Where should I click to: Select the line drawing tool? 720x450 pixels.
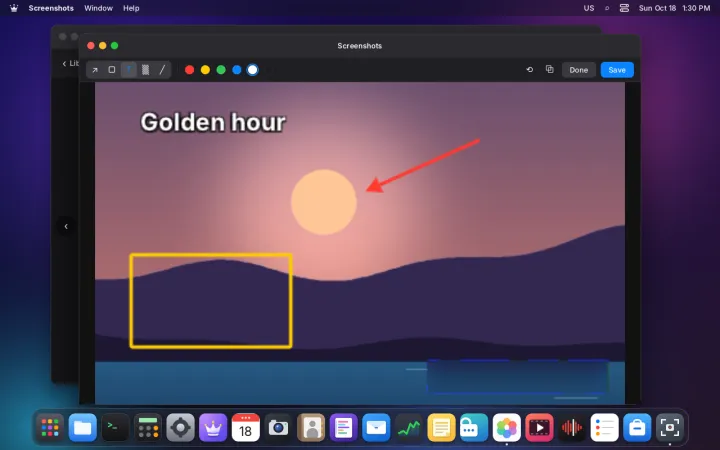click(162, 70)
